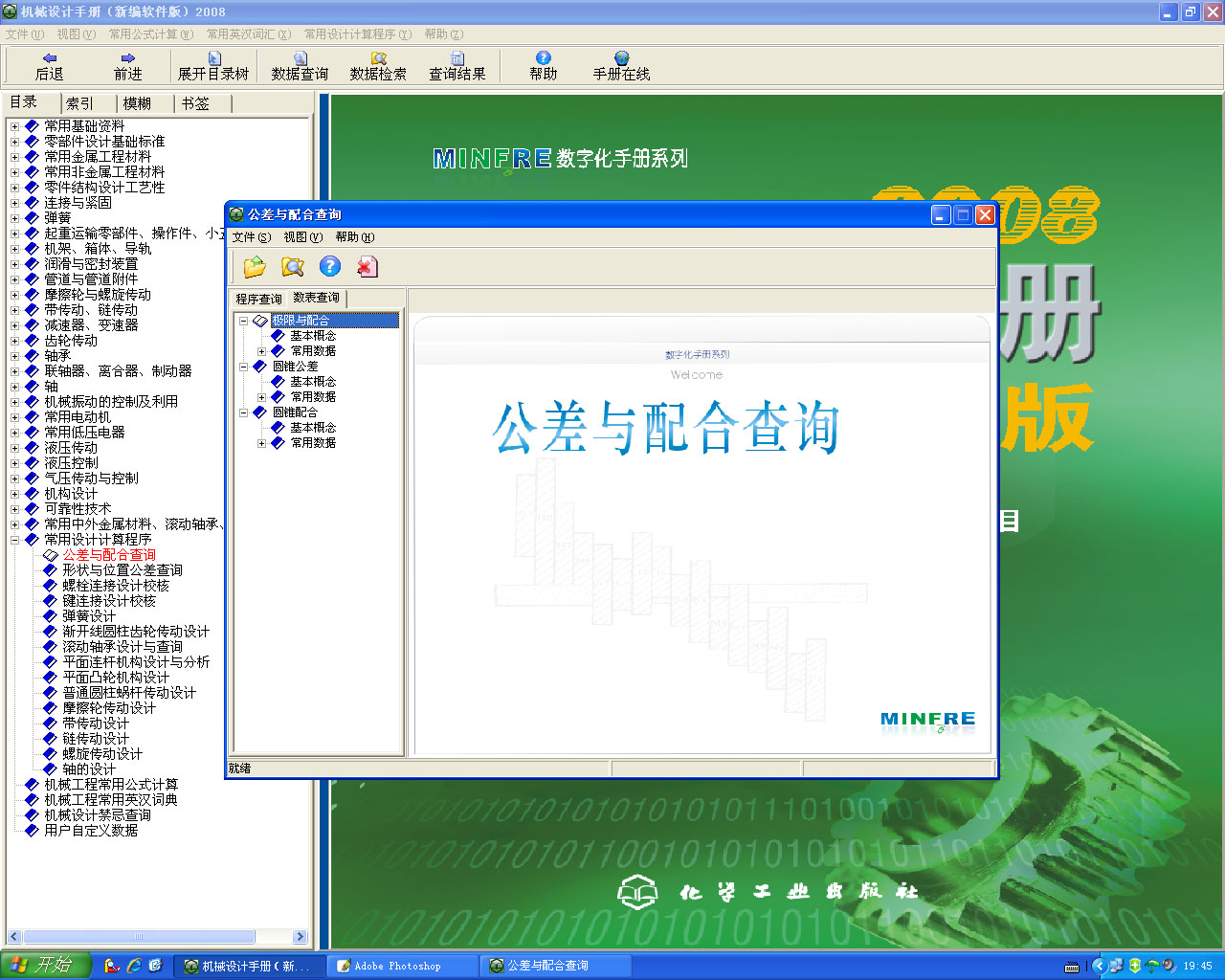The image size is (1225, 980).
Task: Open the 文件(S) menu in 公差与配合查询 window
Action: pos(252,237)
